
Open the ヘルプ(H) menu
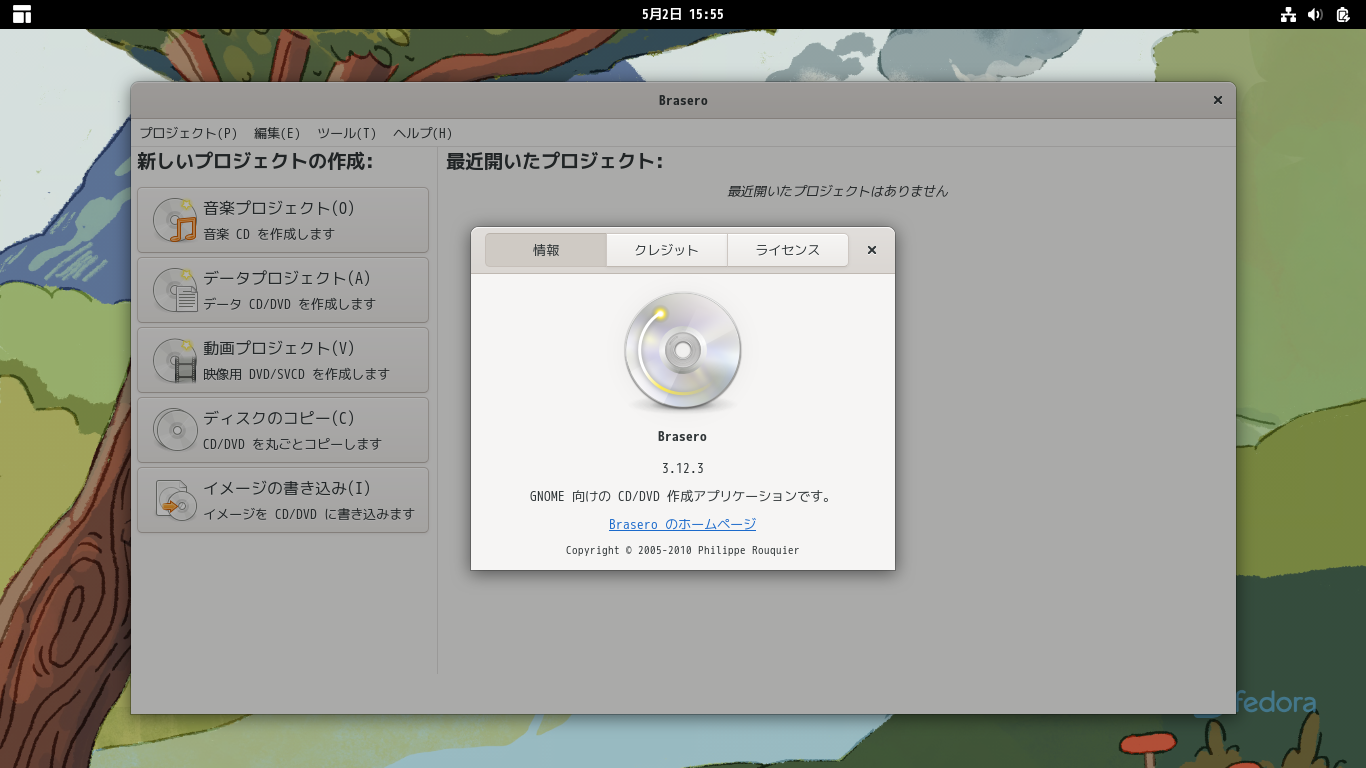tap(423, 133)
